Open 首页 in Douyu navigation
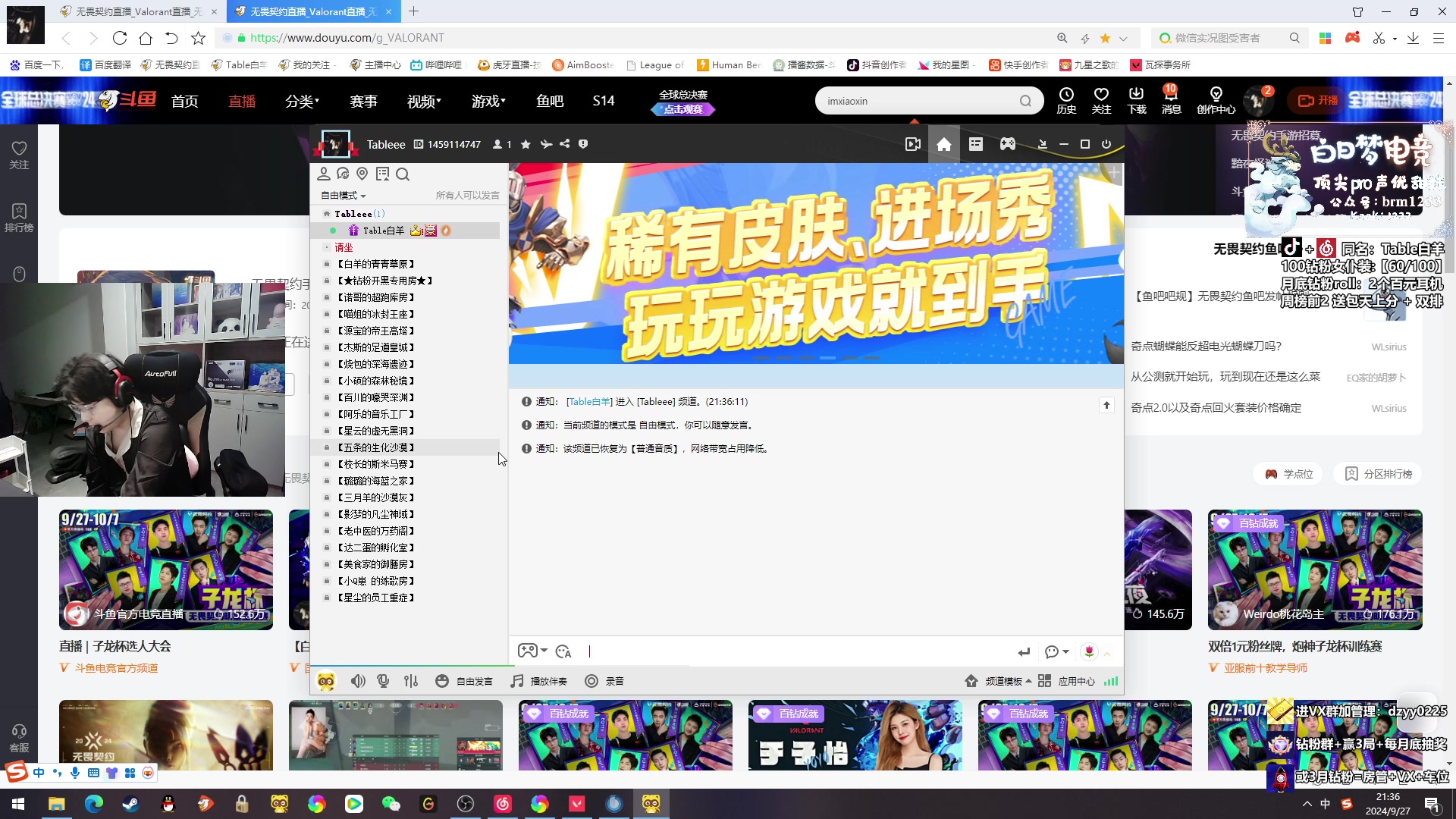 coord(185,101)
